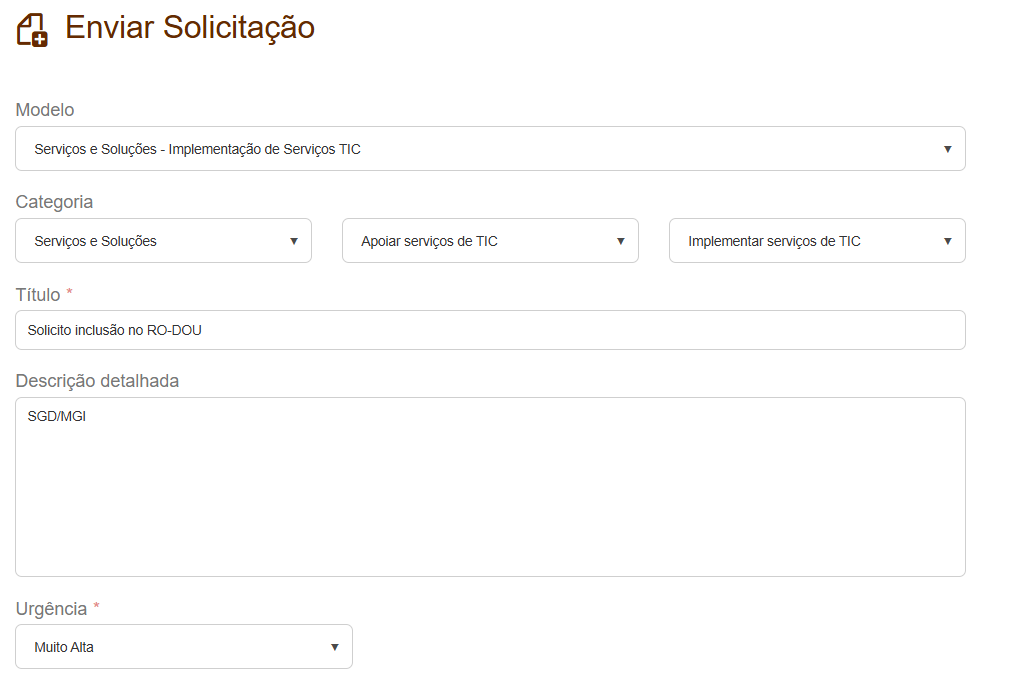
Task: Open the Implementar serviços de TIC dropdown
Action: [x=817, y=240]
